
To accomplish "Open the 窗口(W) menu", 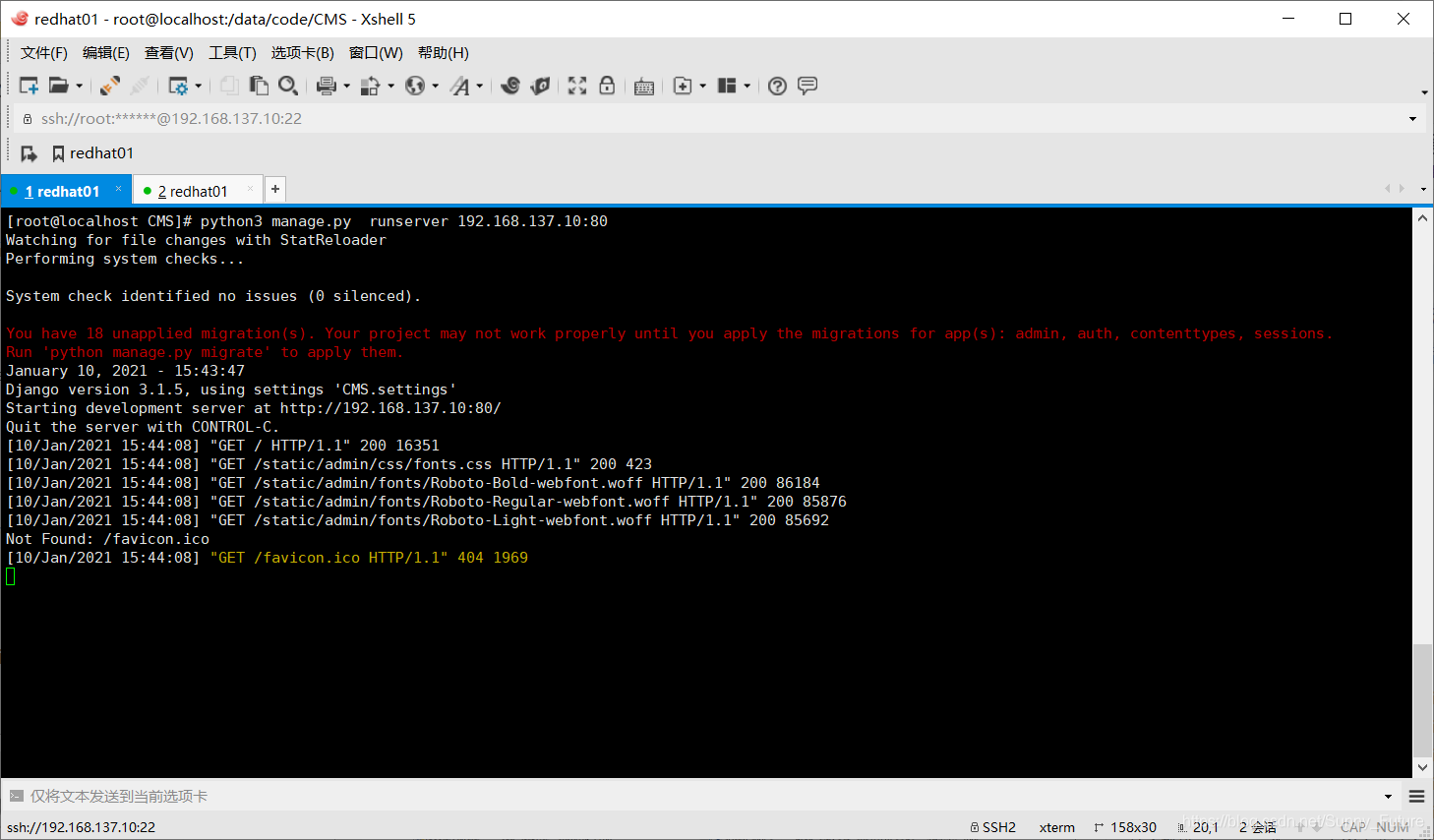I will coord(376,53).
